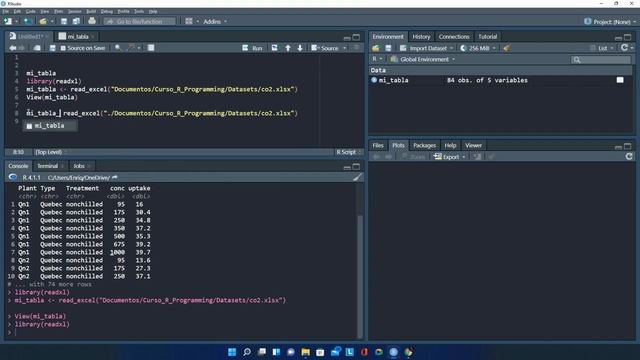Open the Help tab
640x360 pixels.
[x=450, y=146]
